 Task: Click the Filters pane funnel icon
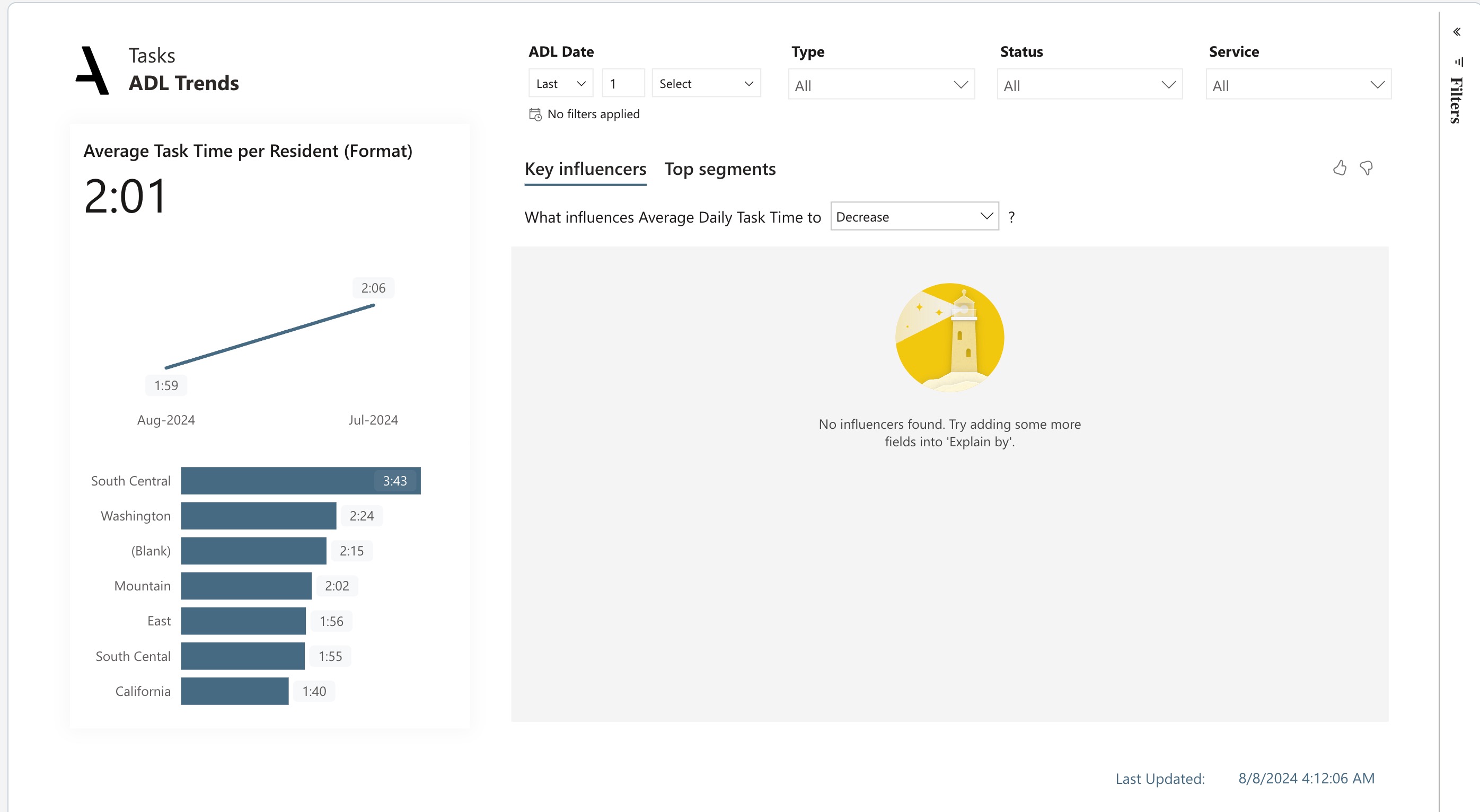pos(1459,61)
